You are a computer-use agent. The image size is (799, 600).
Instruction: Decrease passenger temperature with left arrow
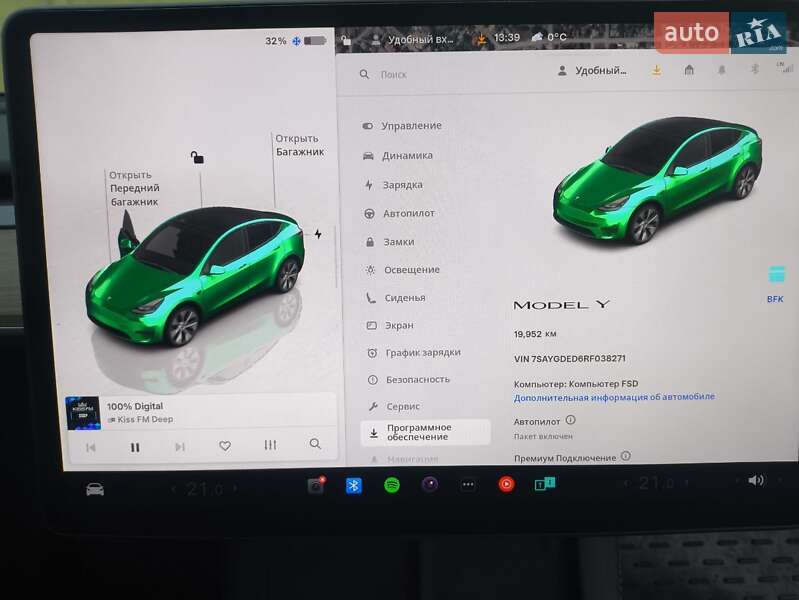tap(627, 482)
